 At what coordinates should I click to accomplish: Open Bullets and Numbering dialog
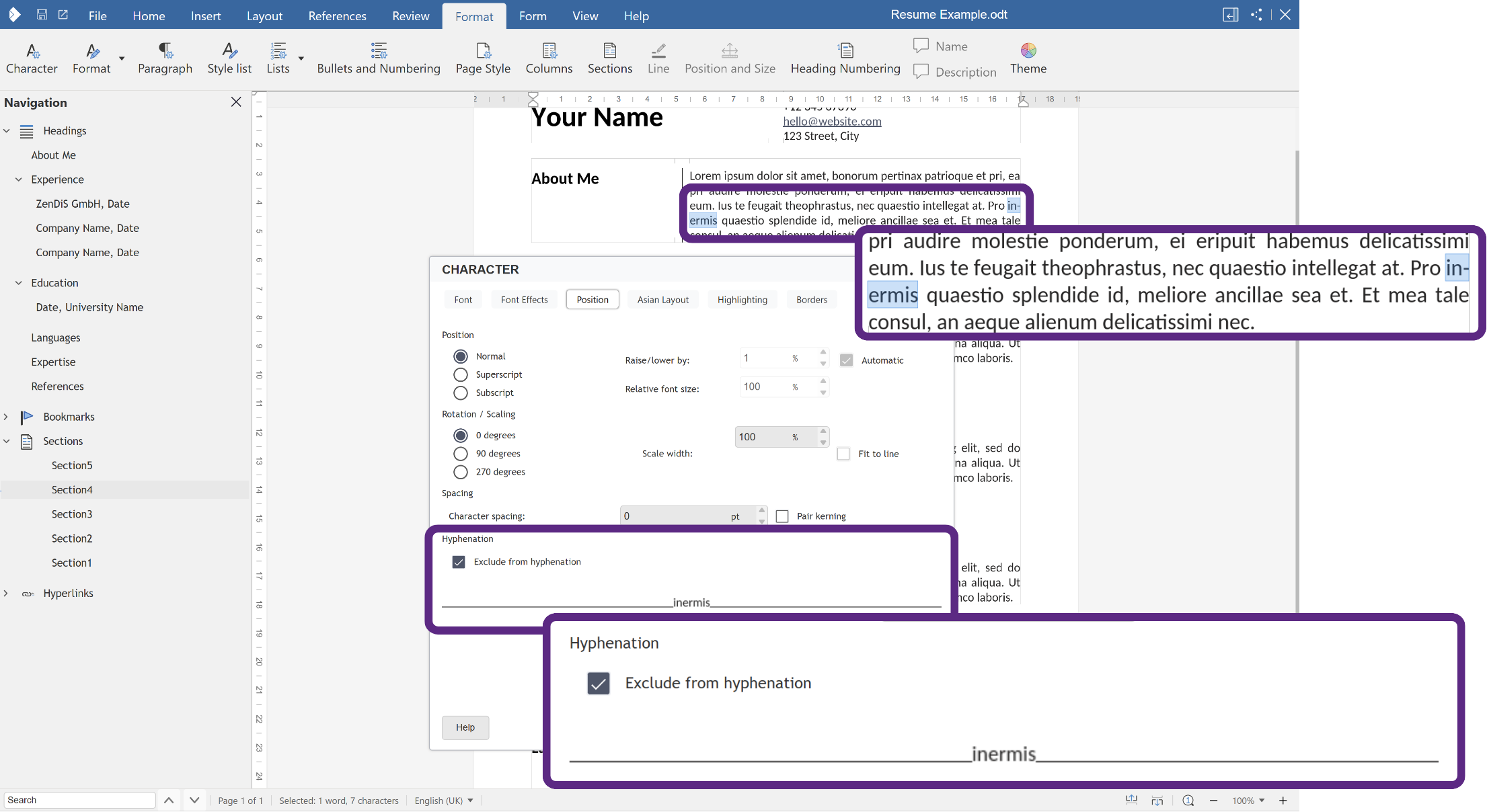[x=379, y=58]
